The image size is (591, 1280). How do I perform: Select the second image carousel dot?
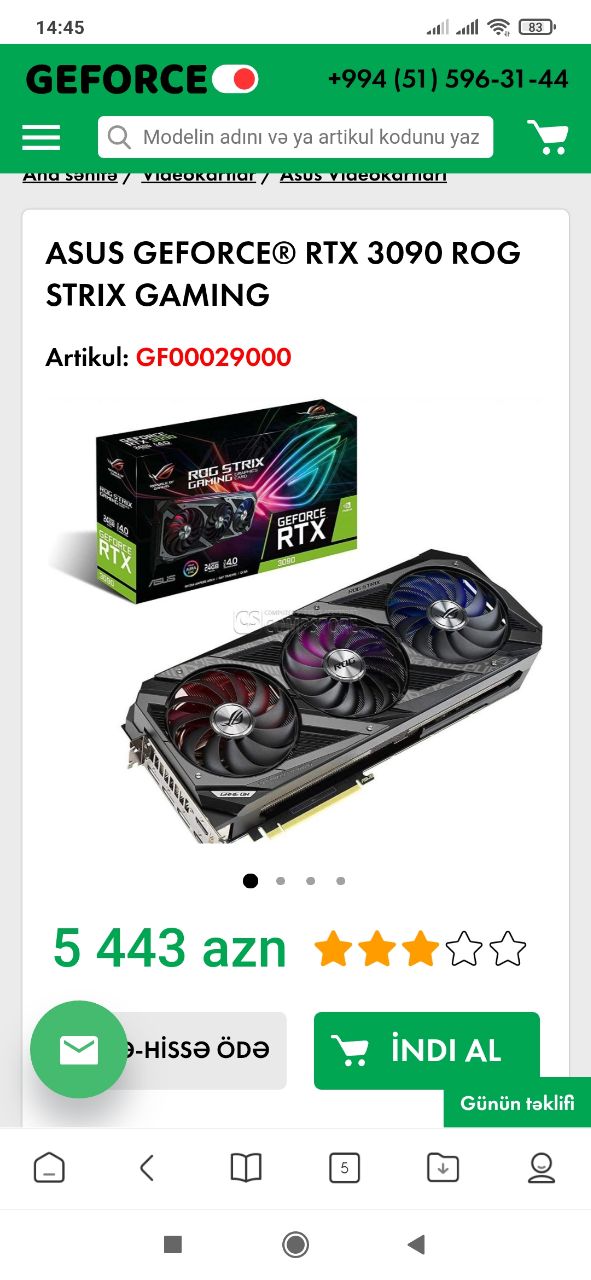pos(281,881)
